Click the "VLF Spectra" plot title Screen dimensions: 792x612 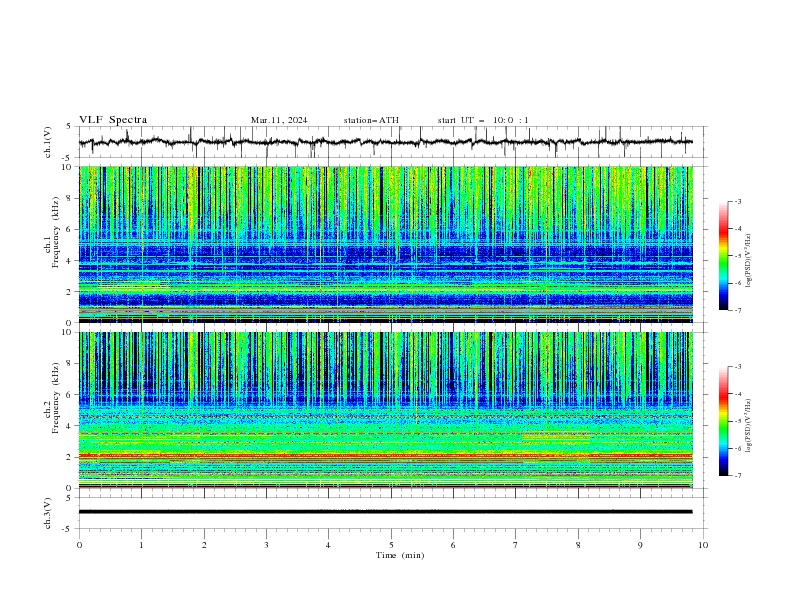[113, 120]
